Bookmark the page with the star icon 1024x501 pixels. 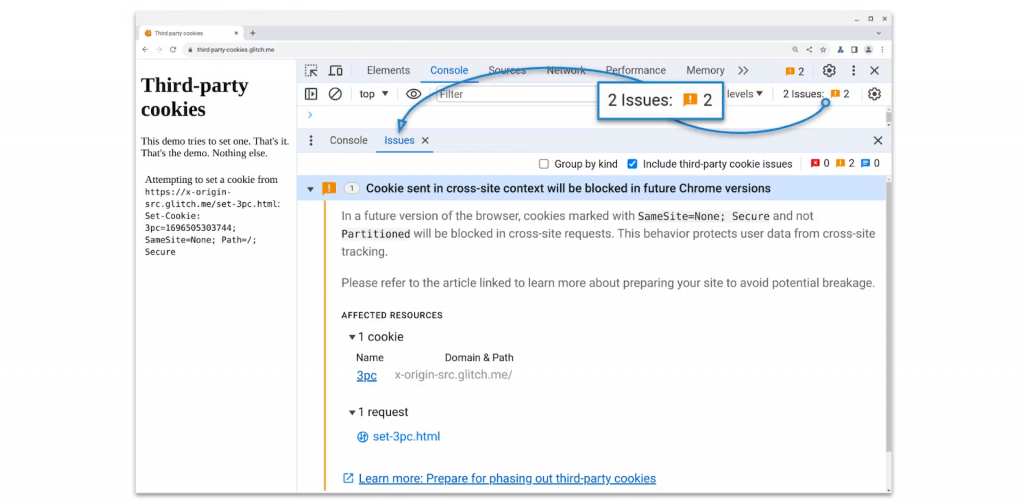823,49
